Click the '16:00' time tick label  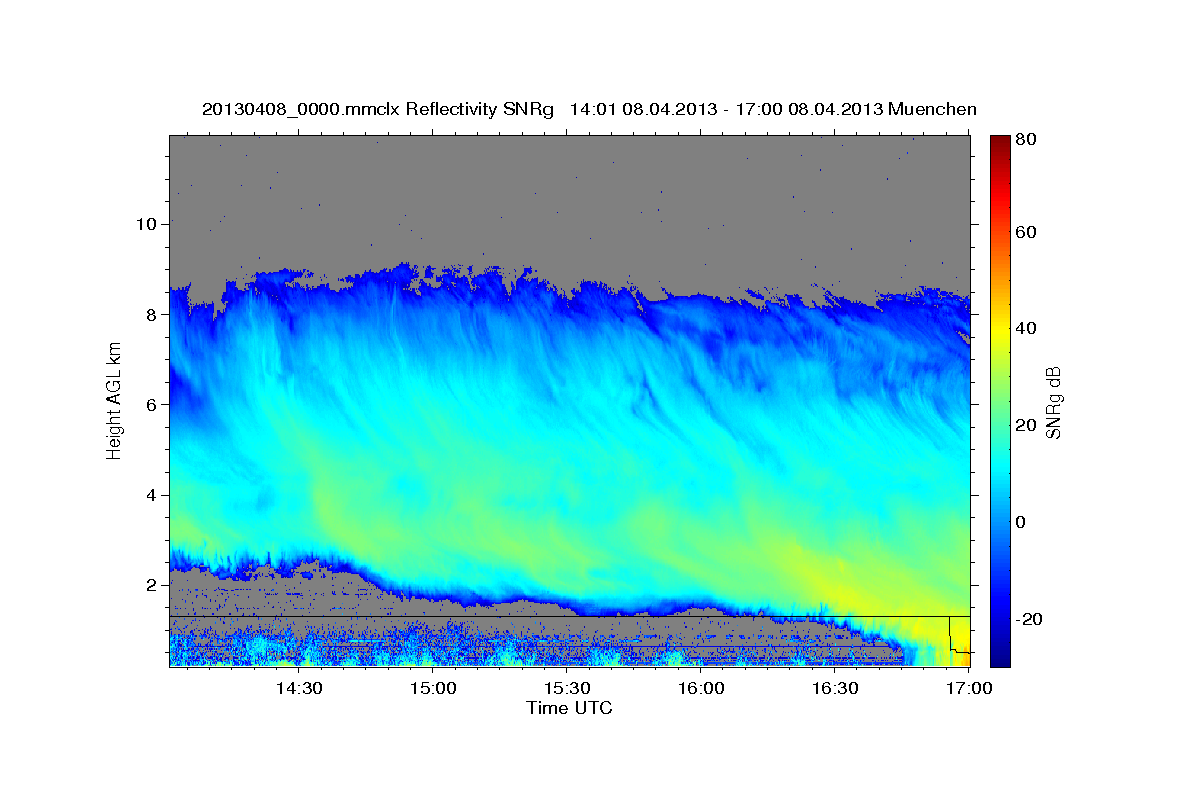pos(701,689)
